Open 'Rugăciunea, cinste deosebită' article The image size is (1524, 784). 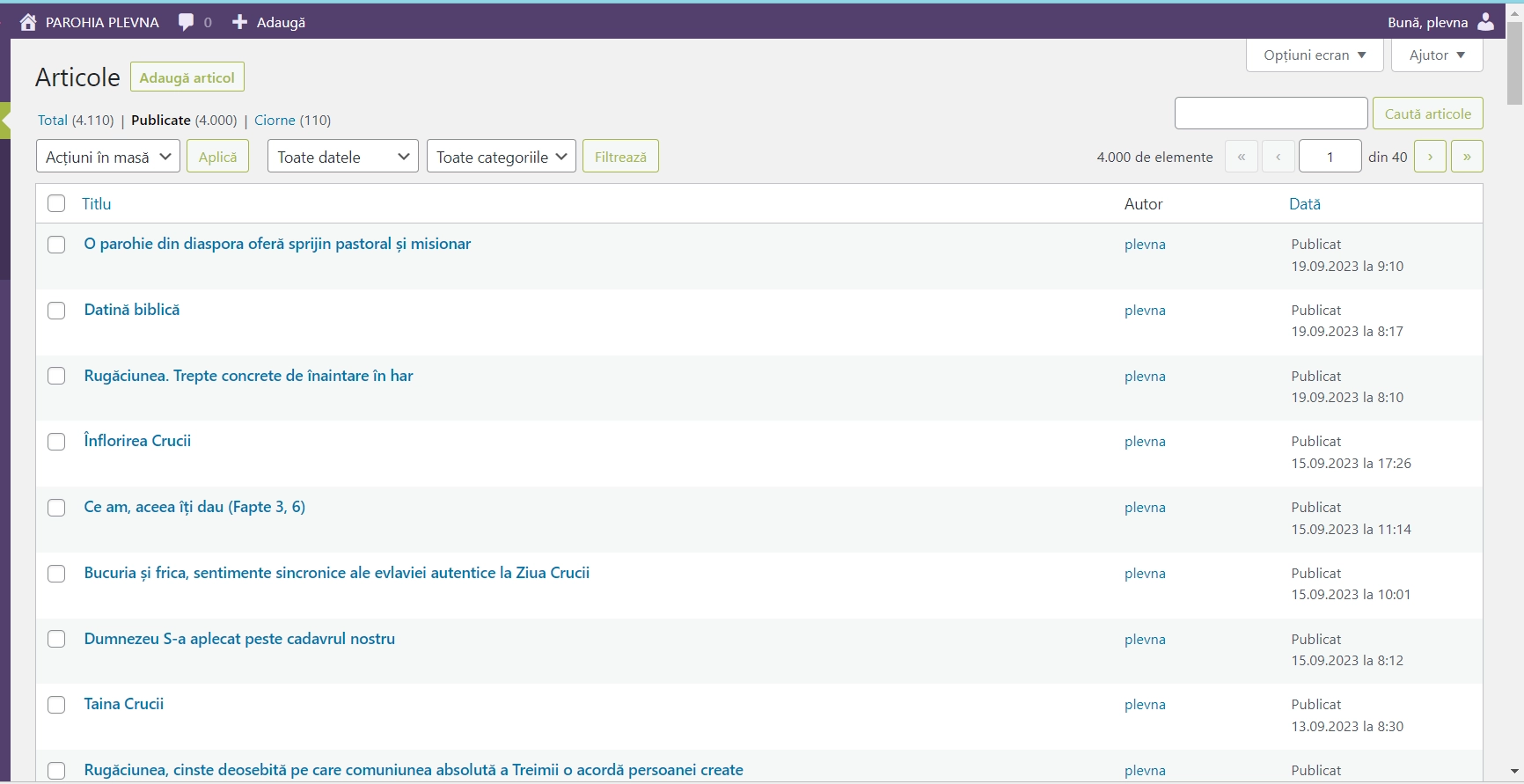click(414, 770)
